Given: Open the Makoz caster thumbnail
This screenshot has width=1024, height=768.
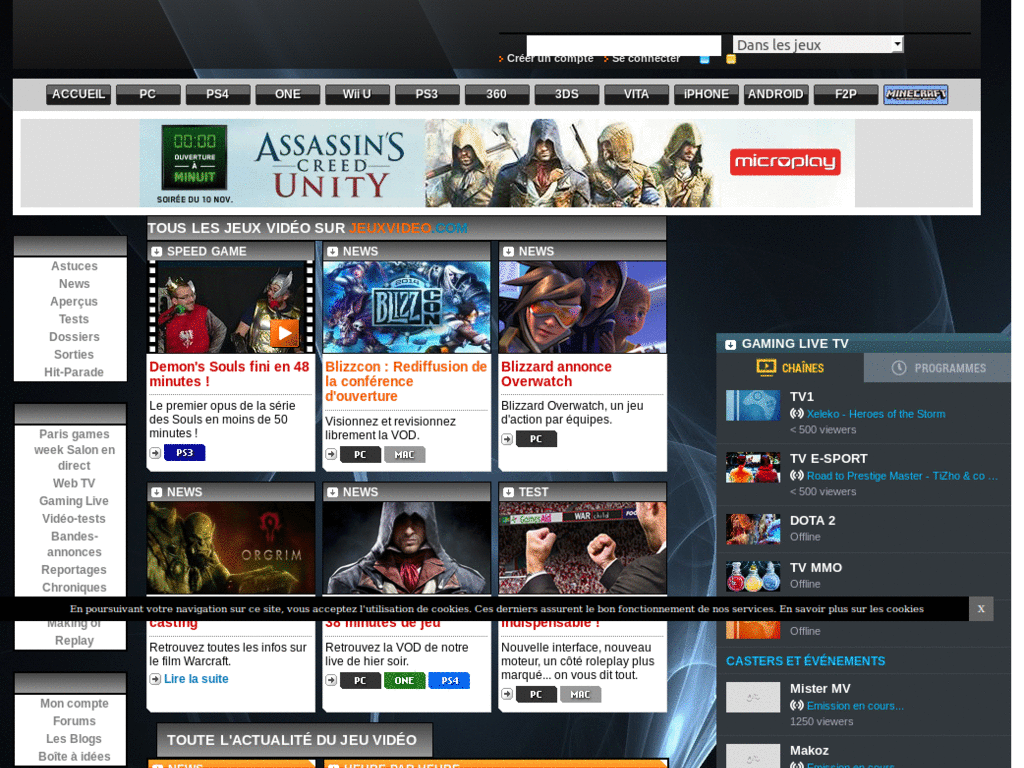Looking at the screenshot, I should (x=753, y=756).
